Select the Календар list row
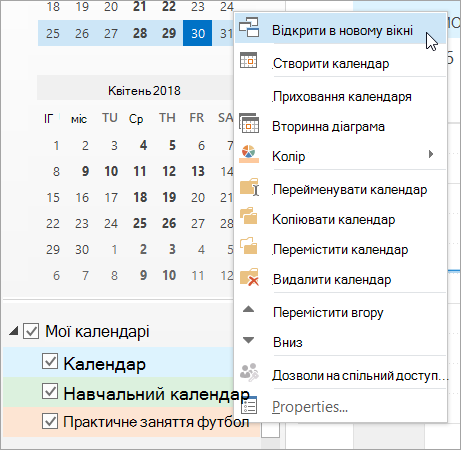The height and width of the screenshot is (450, 461). click(118, 362)
